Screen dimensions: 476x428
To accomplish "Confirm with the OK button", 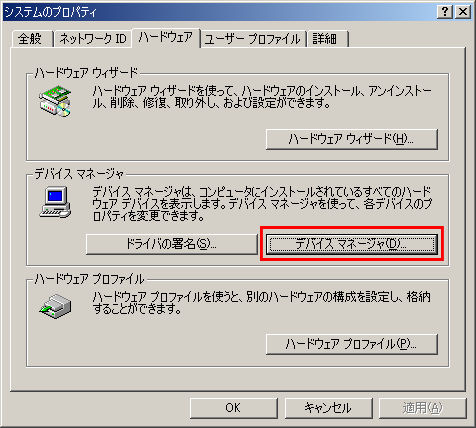I will click(233, 408).
